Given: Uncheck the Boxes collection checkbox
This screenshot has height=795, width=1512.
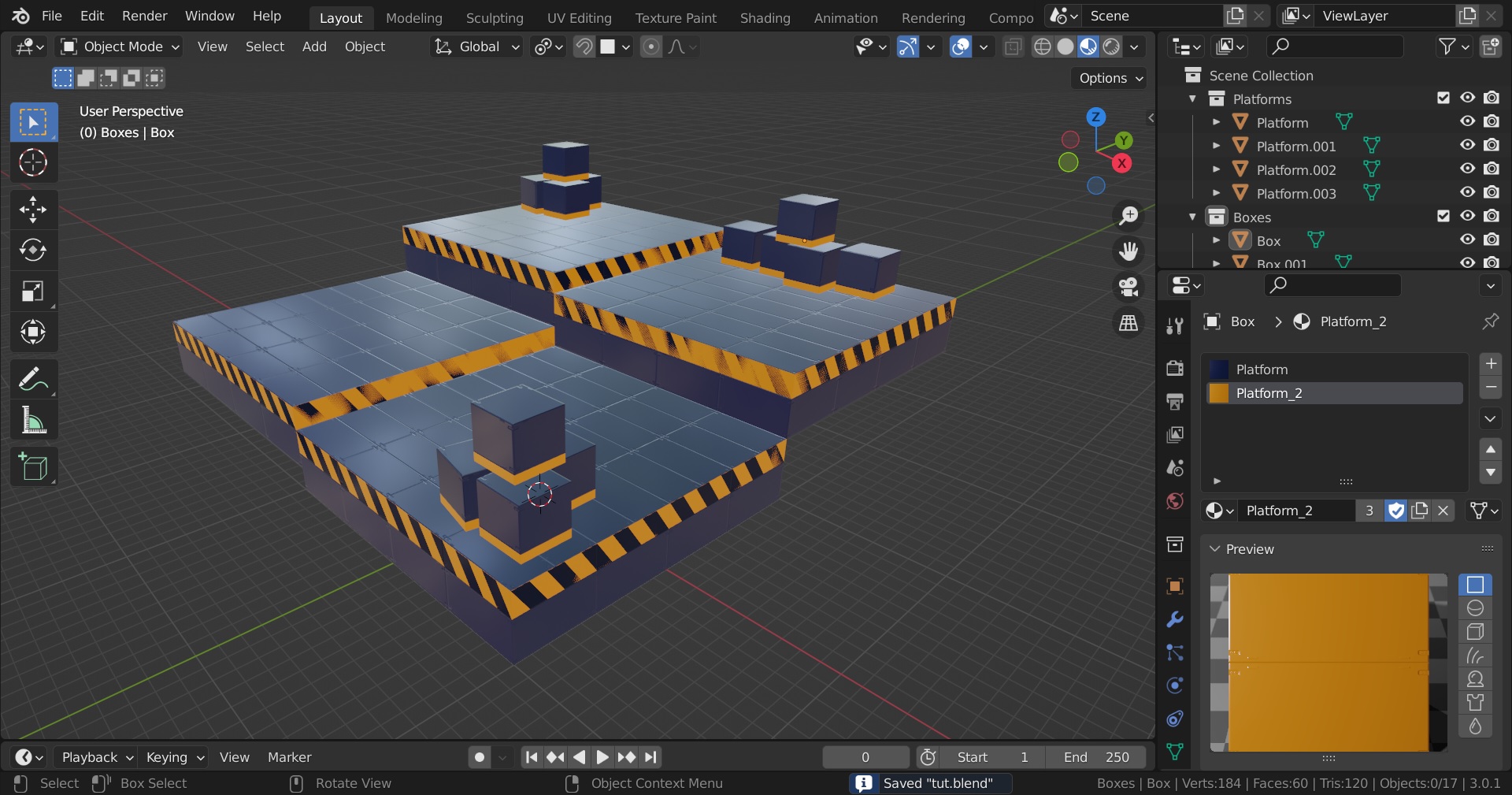Looking at the screenshot, I should pos(1443,216).
